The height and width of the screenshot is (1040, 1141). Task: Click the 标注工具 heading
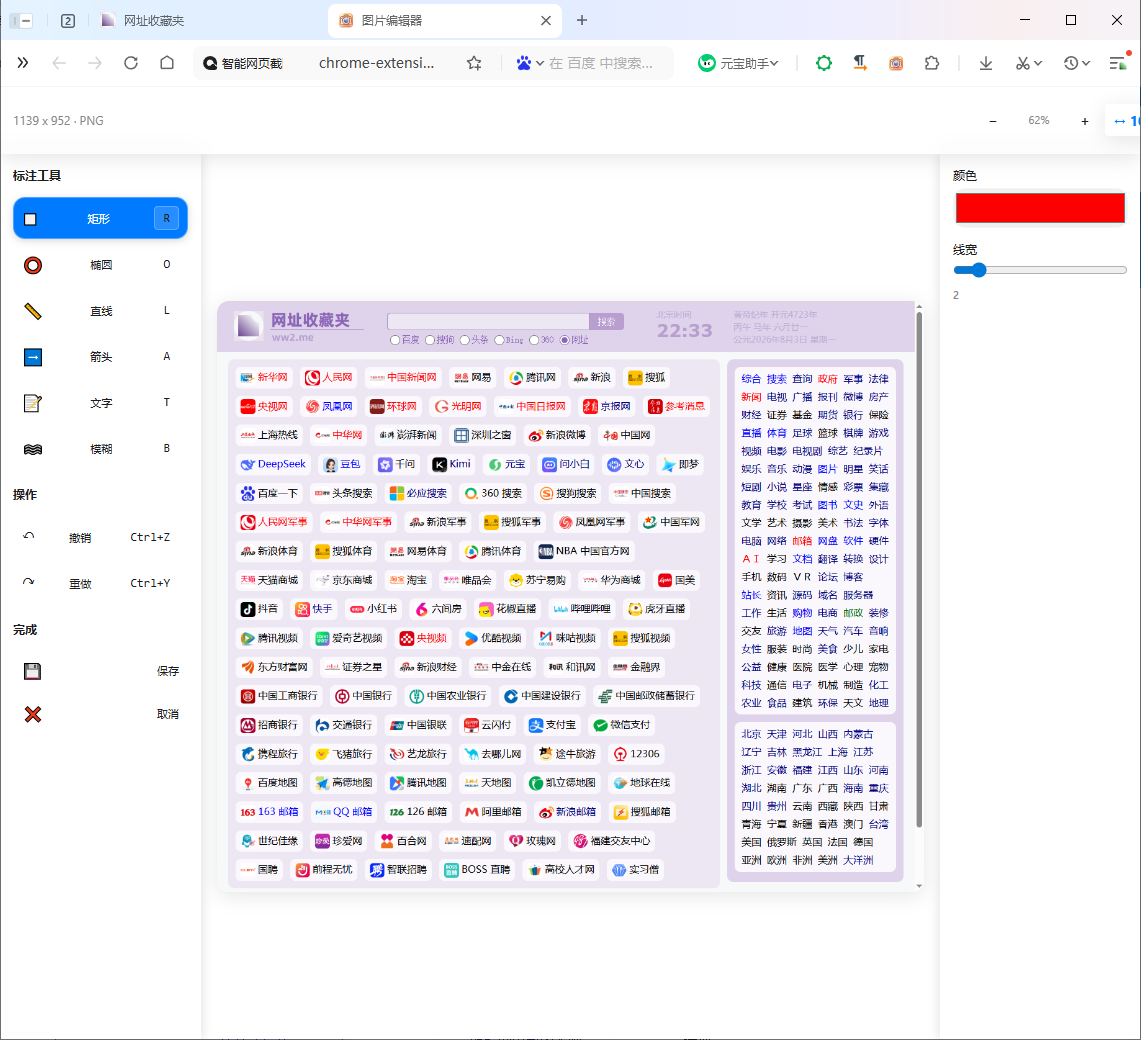[x=37, y=175]
